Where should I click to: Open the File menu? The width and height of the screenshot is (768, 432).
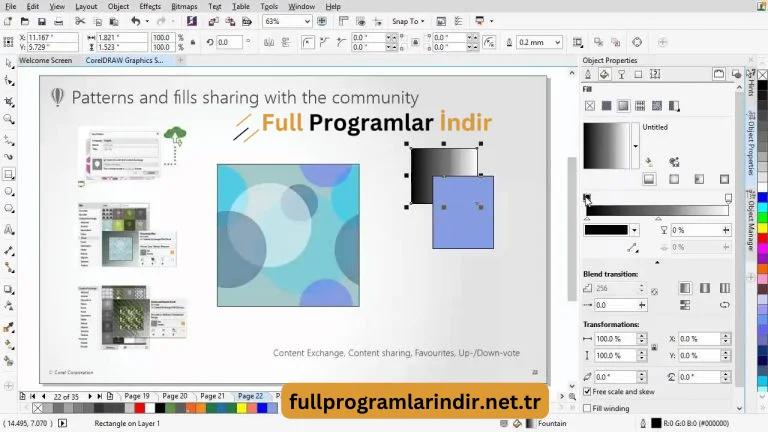coord(10,6)
